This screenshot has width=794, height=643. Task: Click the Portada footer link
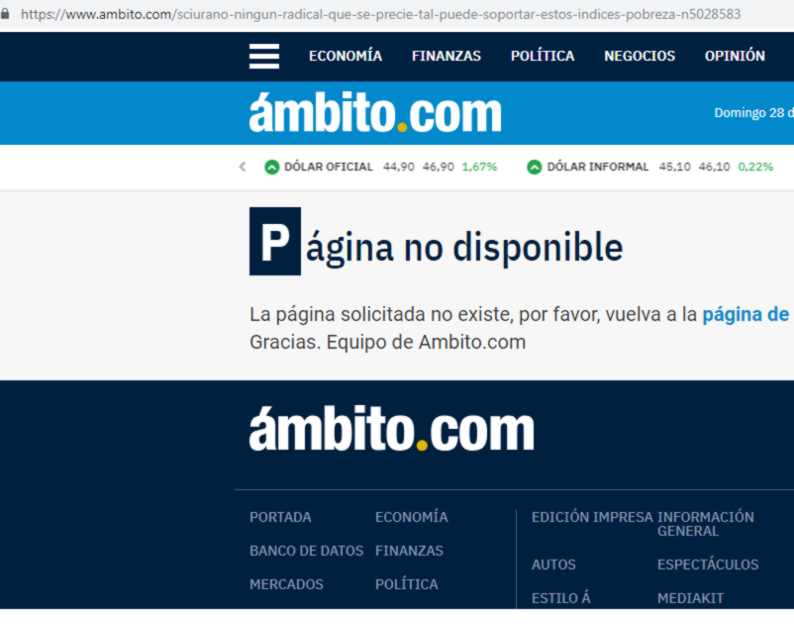point(280,517)
